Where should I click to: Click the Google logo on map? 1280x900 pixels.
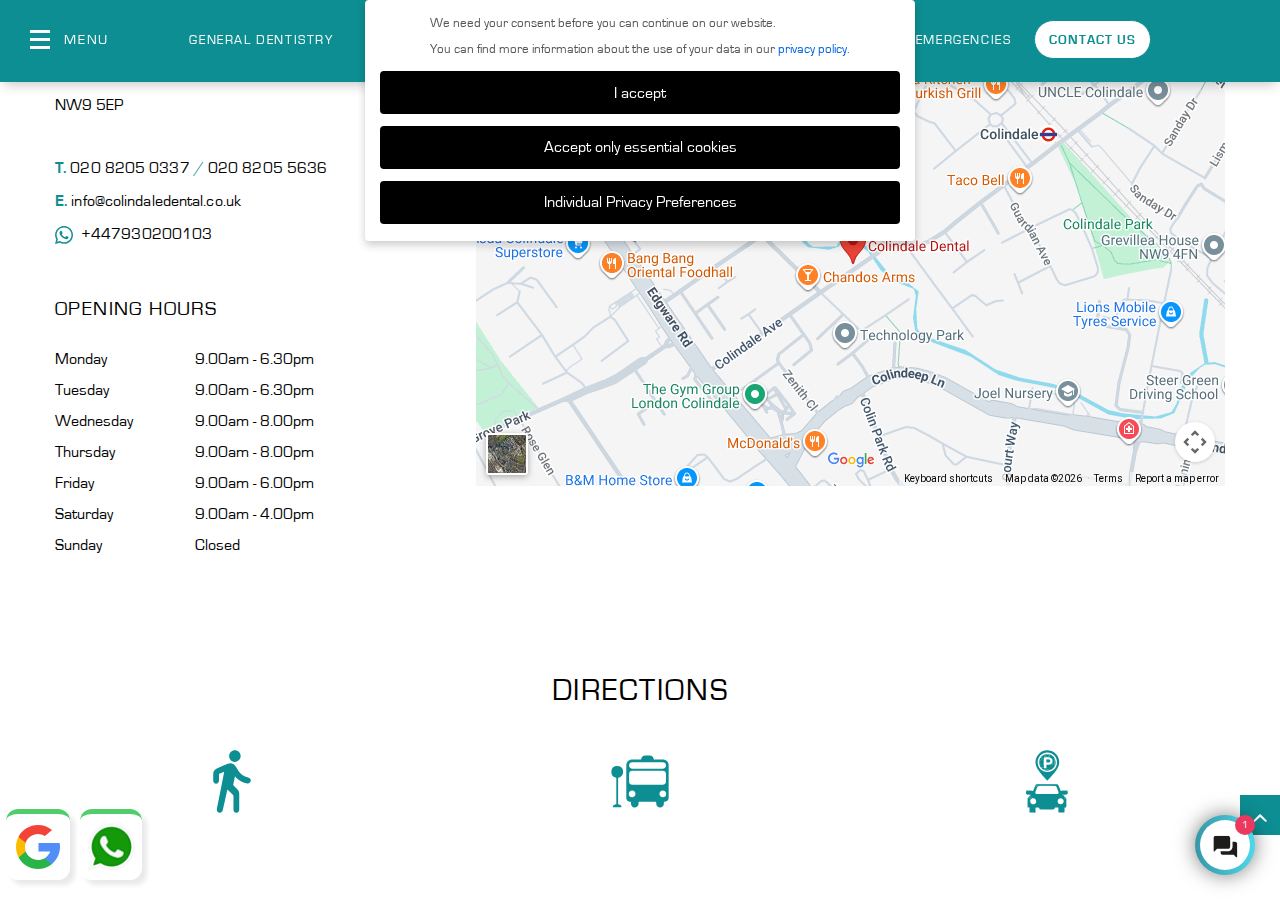(851, 460)
